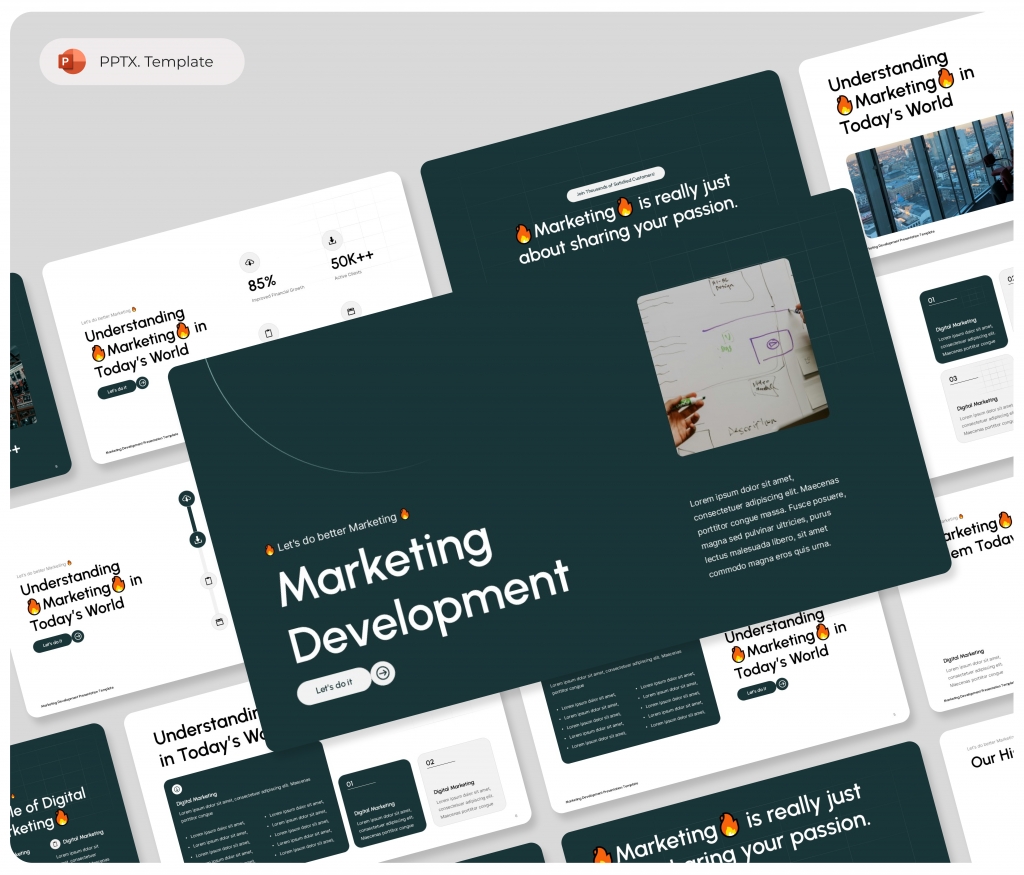1024x875 pixels.
Task: Select the clipboard icon on the stats slide
Action: [x=268, y=332]
